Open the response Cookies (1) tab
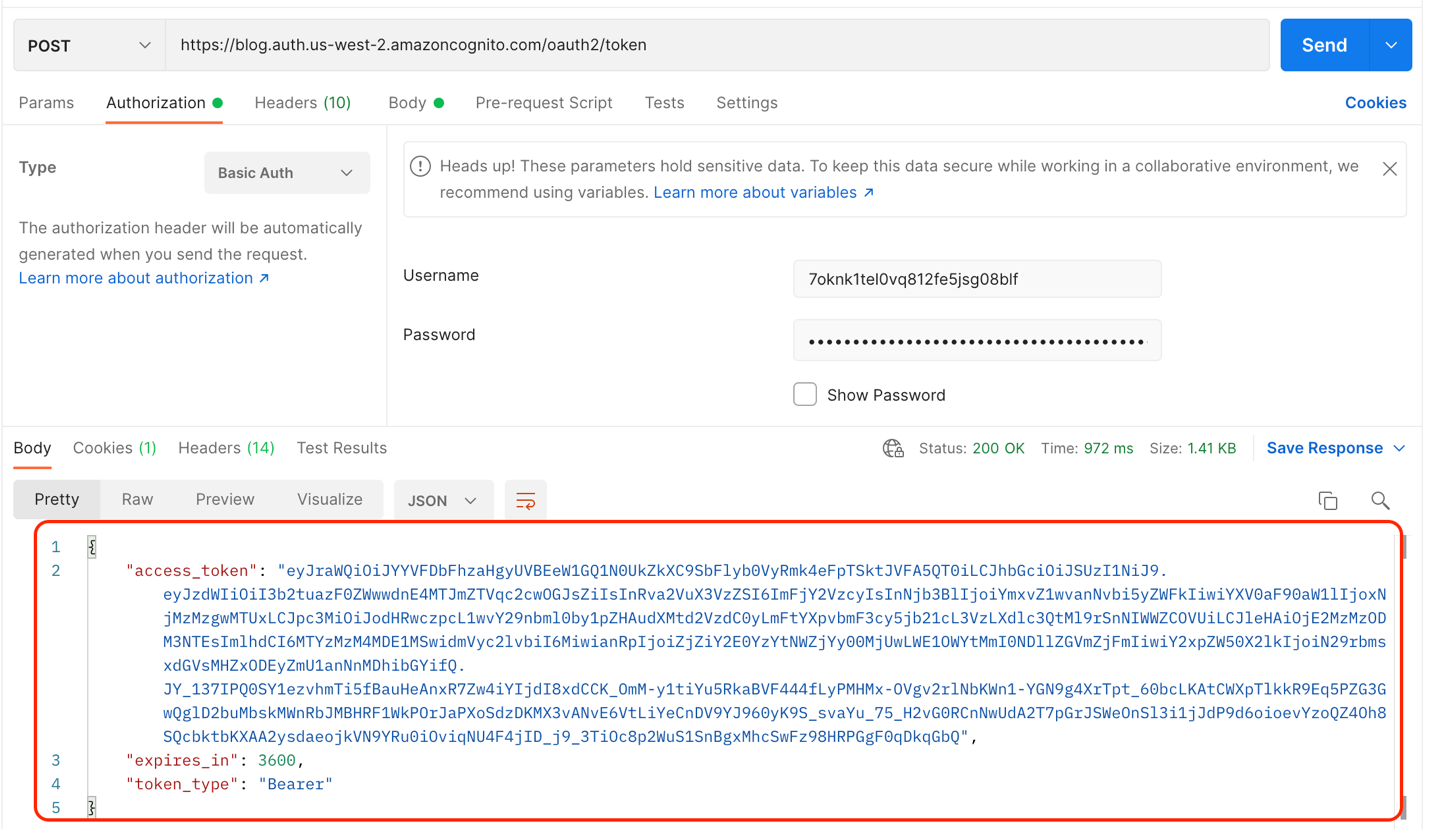1431x829 pixels. click(115, 448)
